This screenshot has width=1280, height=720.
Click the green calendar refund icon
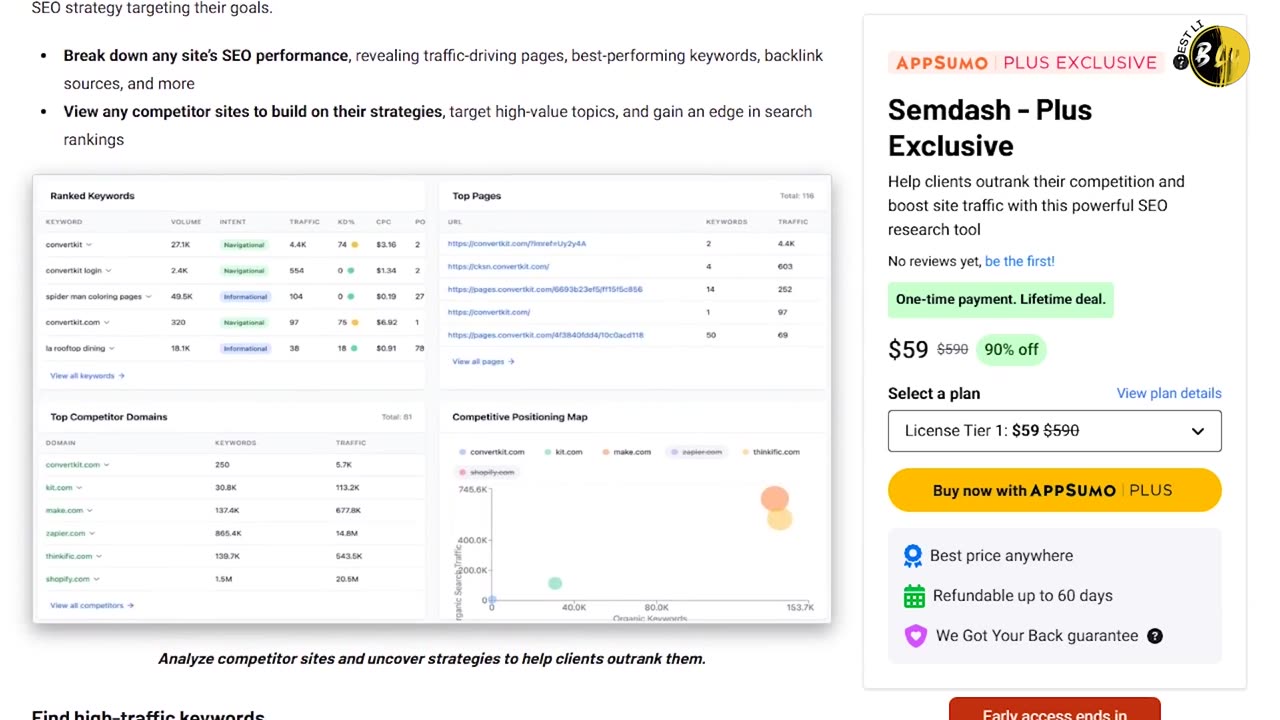(914, 596)
